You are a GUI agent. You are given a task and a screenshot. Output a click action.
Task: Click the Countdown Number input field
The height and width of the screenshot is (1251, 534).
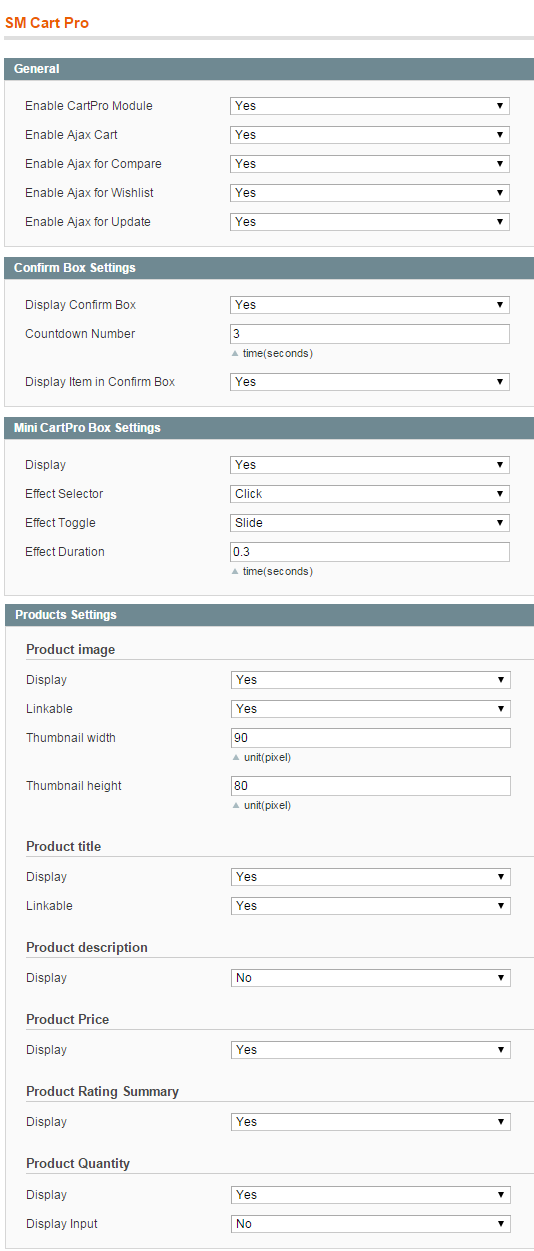[370, 334]
